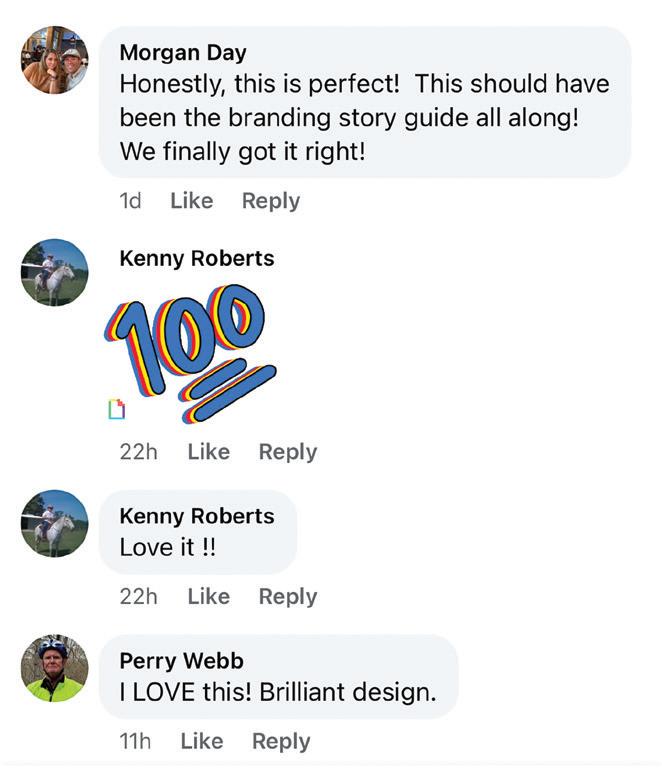The image size is (662, 774).
Task: Click the small sticker pack icon below the 100
Action: point(117,408)
